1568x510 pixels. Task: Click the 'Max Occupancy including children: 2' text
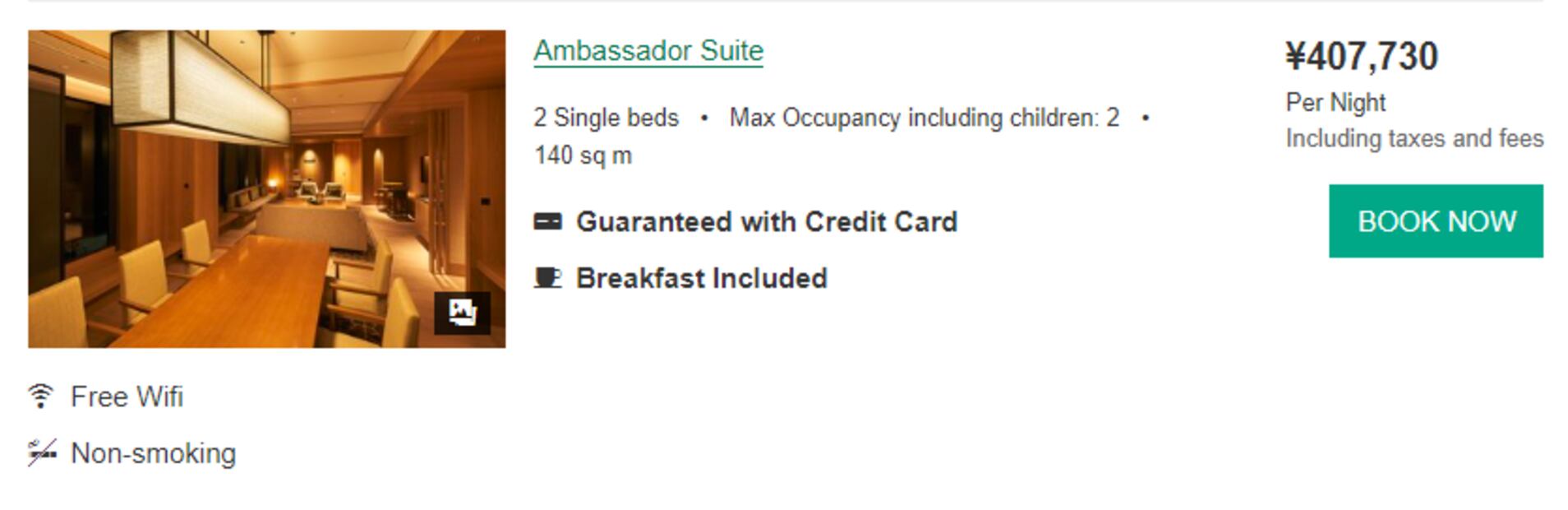(924, 118)
